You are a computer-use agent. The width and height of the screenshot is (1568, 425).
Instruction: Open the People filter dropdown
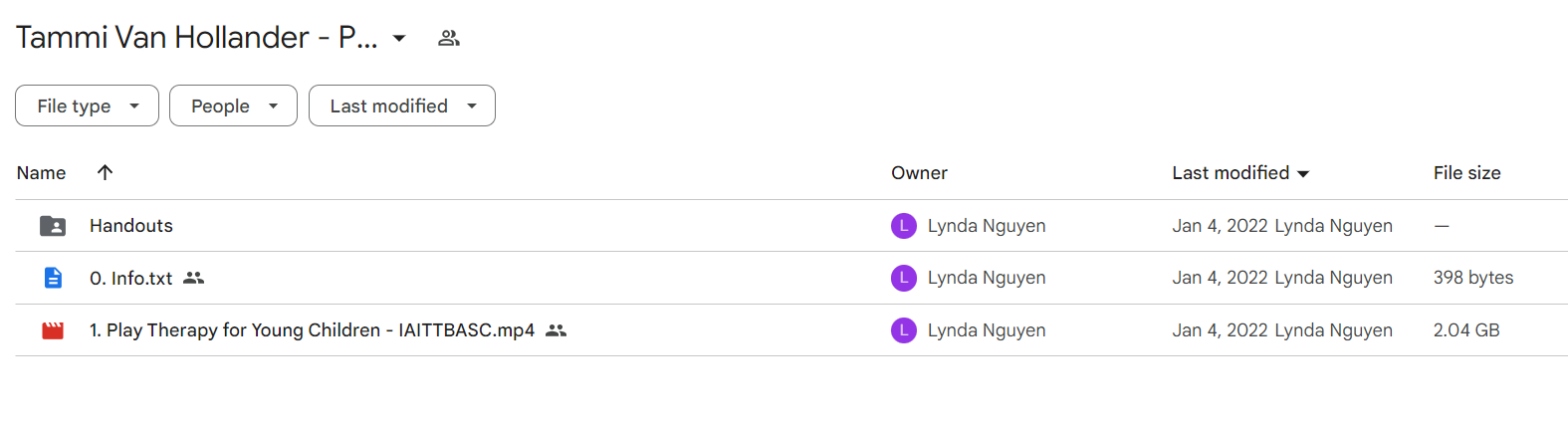[233, 106]
